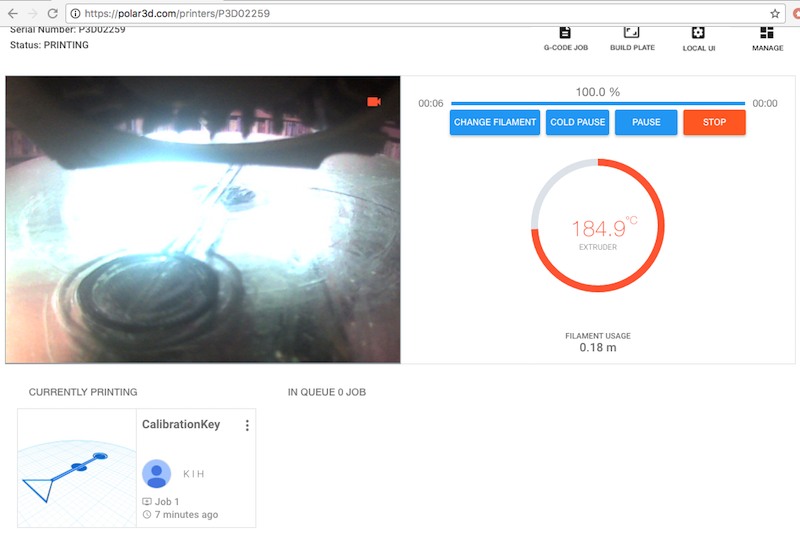800x540 pixels.
Task: Click the CHANGE FILAMENT button
Action: 495,122
